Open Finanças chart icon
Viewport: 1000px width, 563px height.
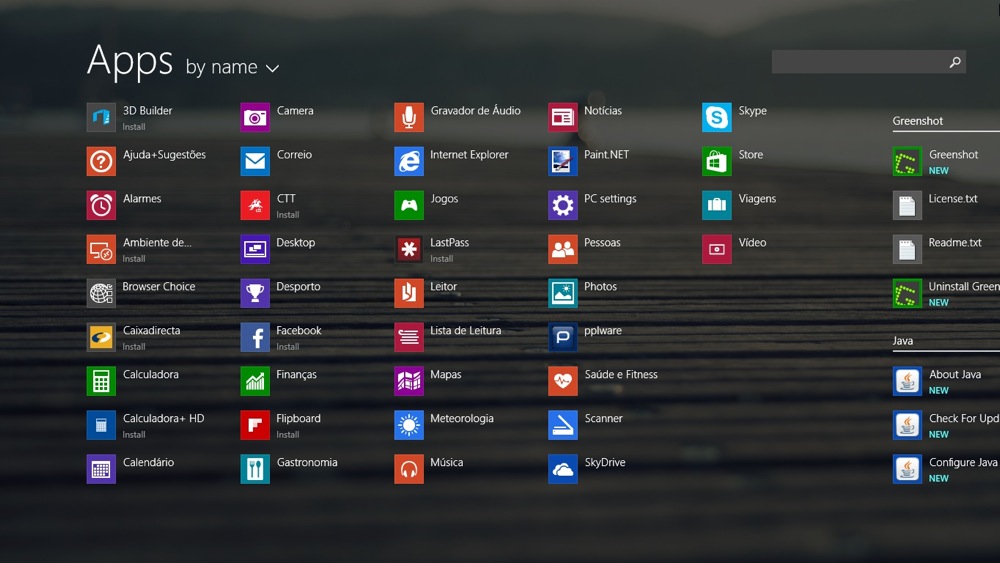tap(254, 381)
